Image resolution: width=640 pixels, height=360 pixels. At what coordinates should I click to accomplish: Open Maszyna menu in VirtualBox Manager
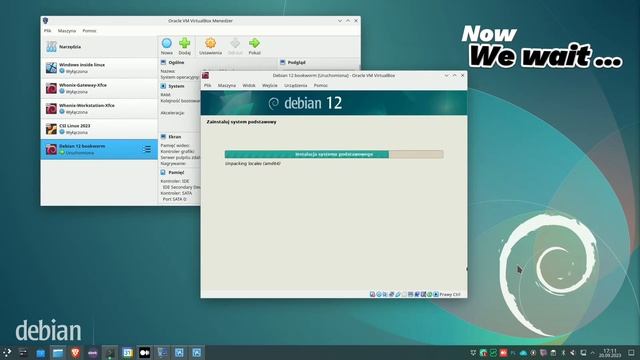point(67,31)
